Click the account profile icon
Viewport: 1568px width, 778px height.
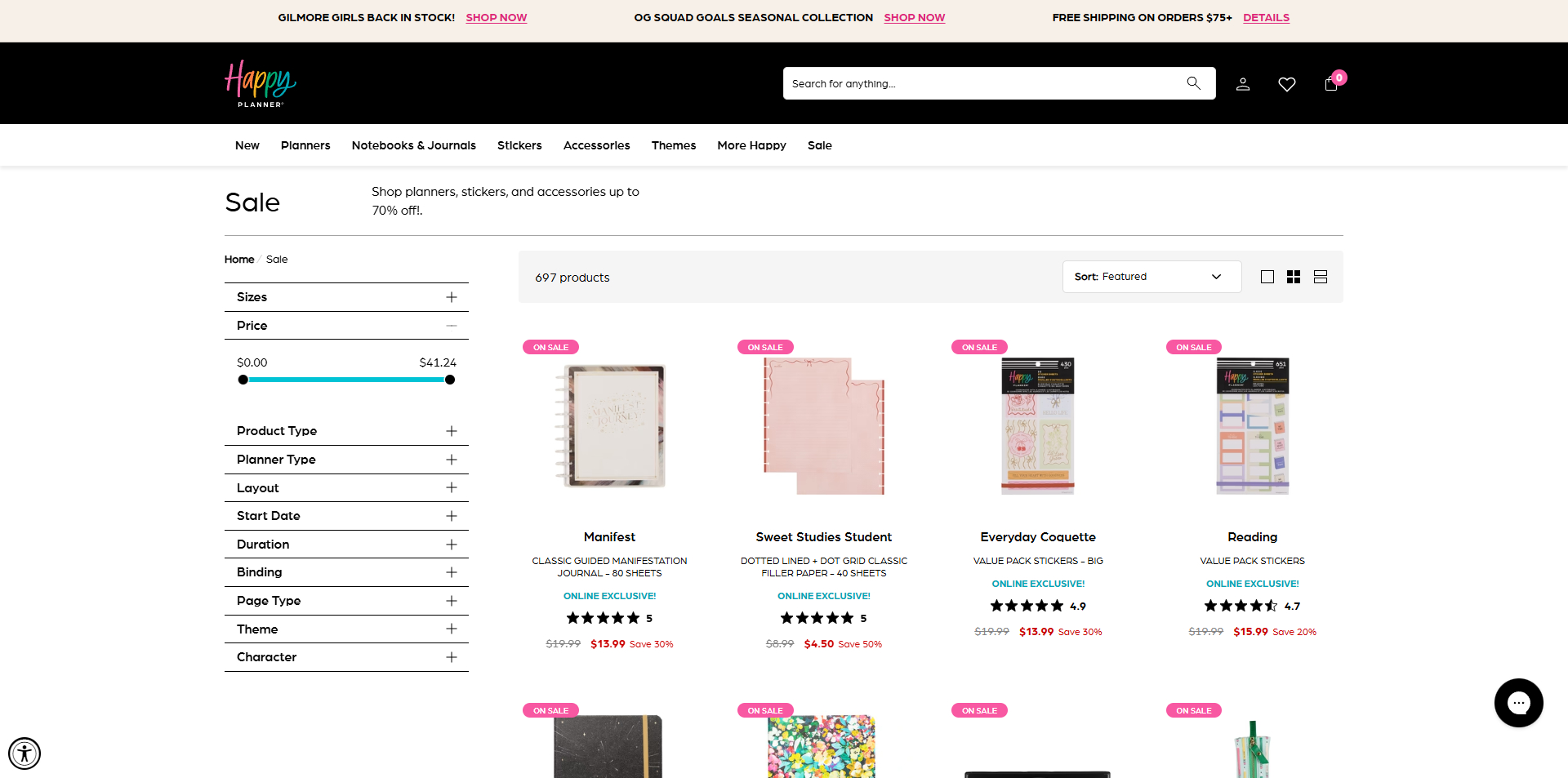(x=1243, y=83)
